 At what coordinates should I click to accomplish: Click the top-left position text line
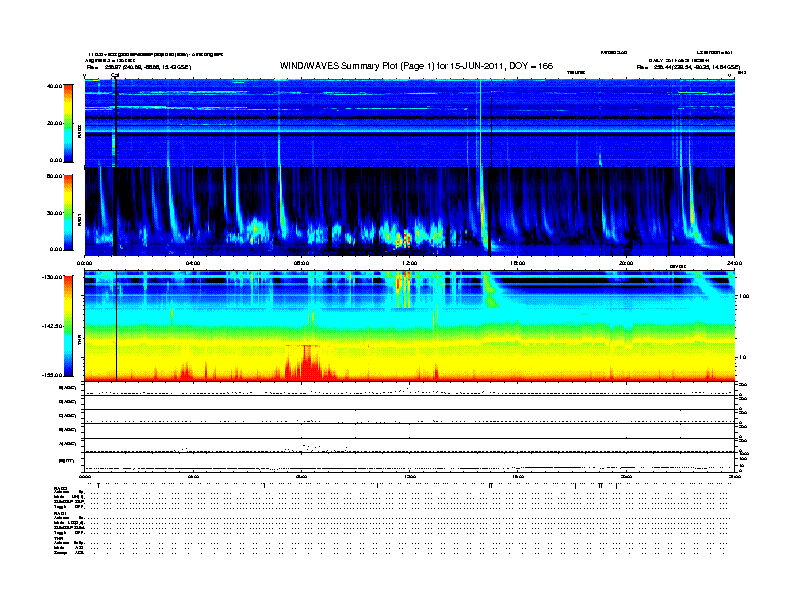(139, 67)
